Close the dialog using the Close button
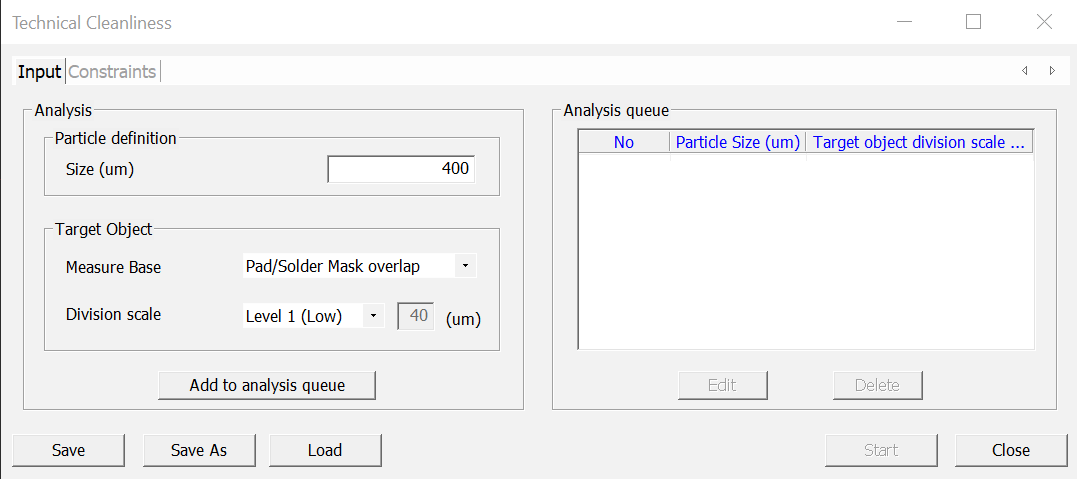1077x479 pixels. pos(1010,450)
